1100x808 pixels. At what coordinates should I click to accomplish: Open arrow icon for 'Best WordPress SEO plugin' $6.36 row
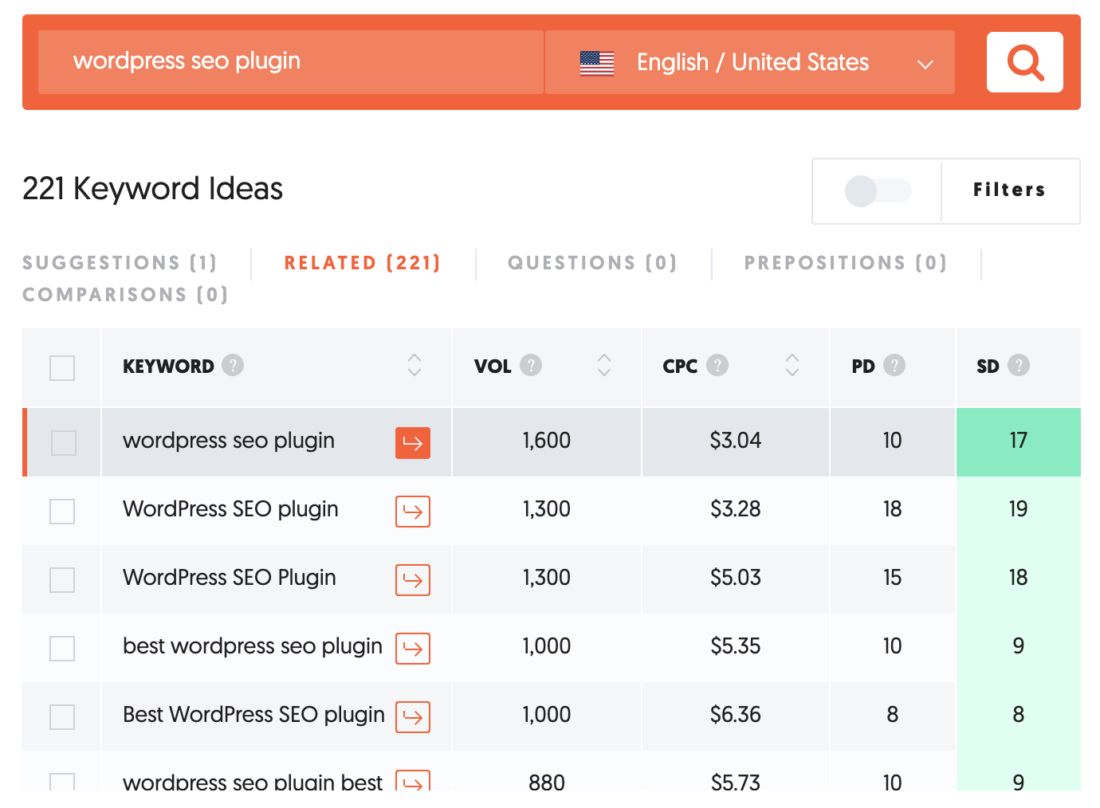coord(412,717)
